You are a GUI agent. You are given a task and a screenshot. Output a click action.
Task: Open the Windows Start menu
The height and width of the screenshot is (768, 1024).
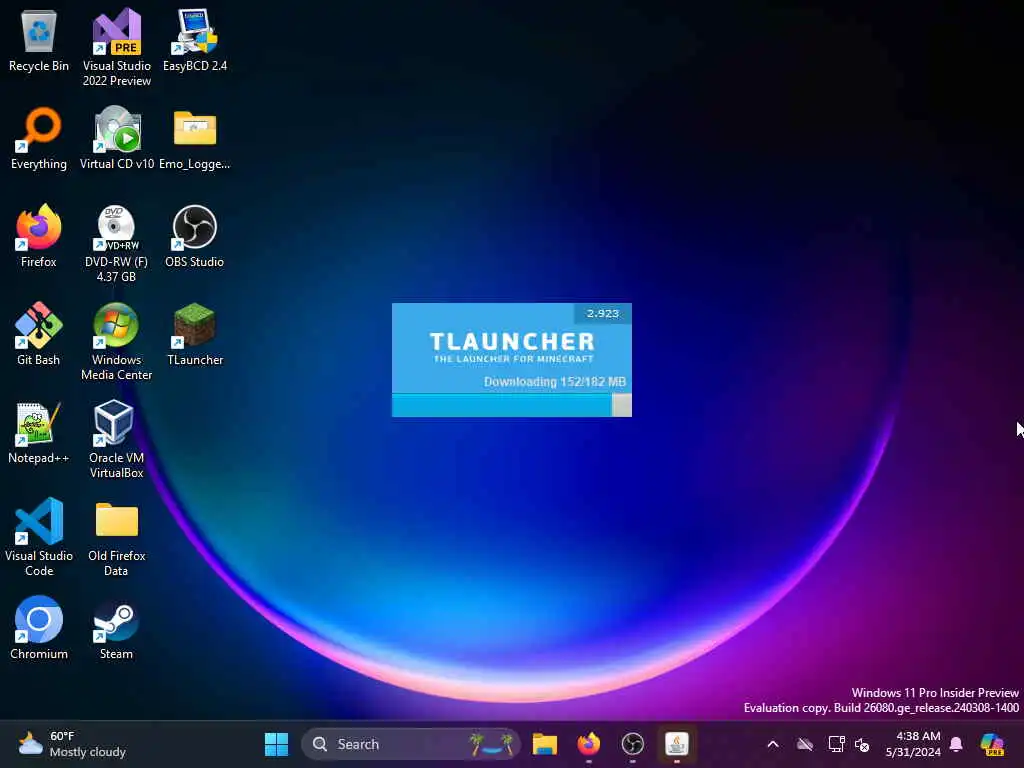[276, 744]
